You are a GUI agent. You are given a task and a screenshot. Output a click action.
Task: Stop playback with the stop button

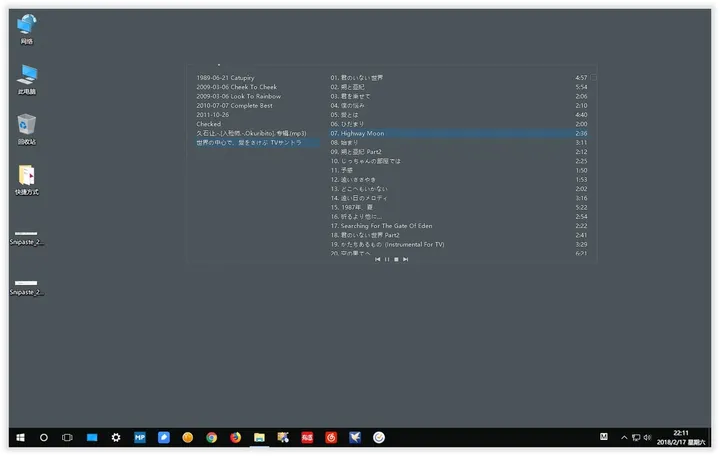(x=396, y=260)
